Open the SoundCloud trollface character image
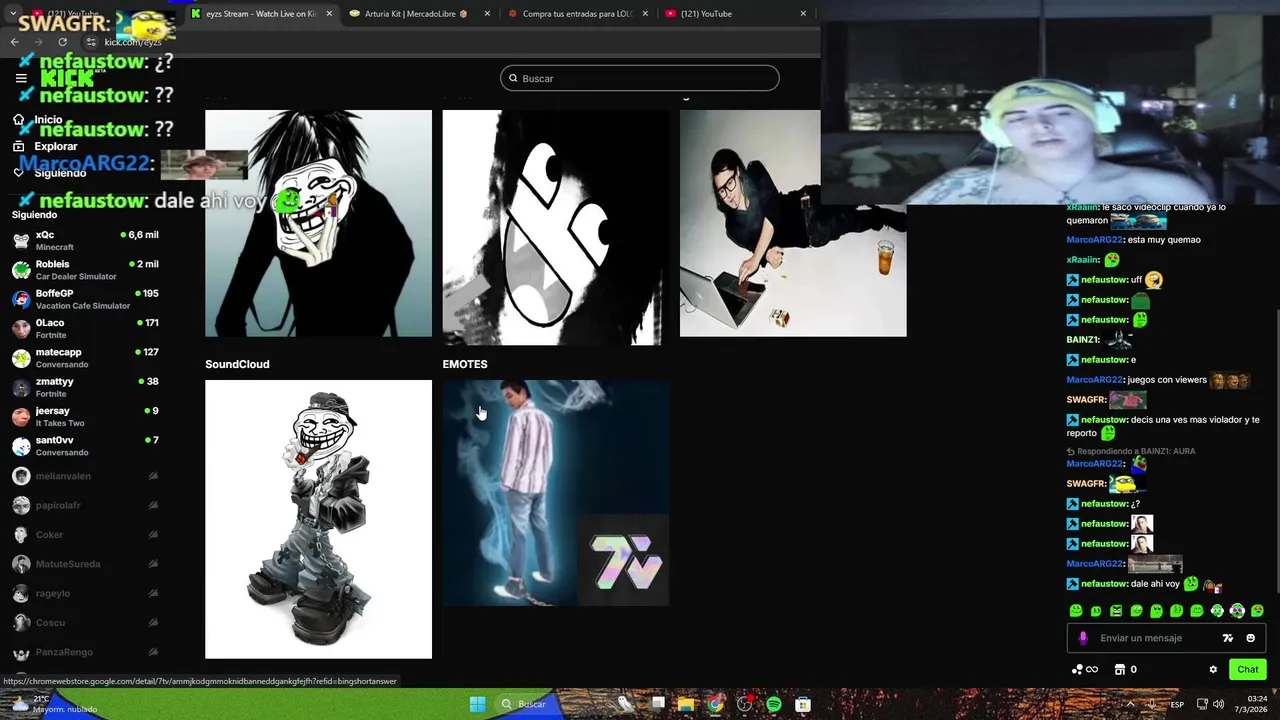This screenshot has width=1280, height=720. [318, 519]
